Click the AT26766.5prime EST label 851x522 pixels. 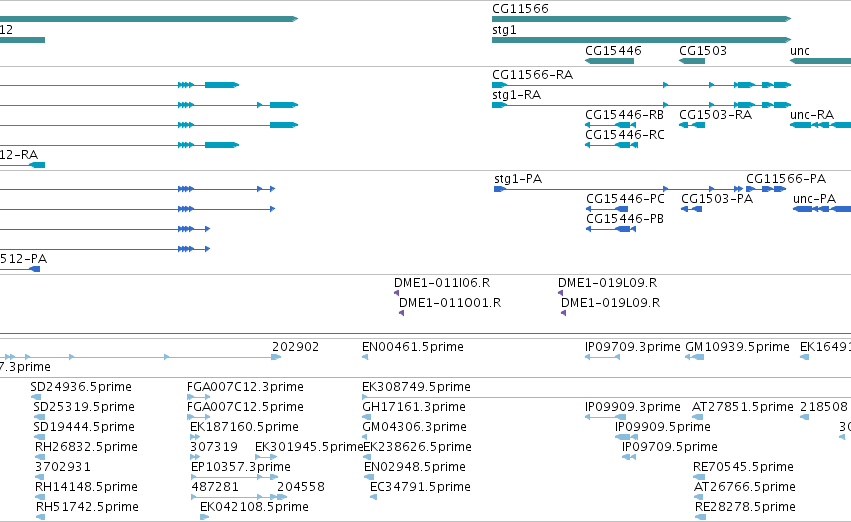pos(745,487)
